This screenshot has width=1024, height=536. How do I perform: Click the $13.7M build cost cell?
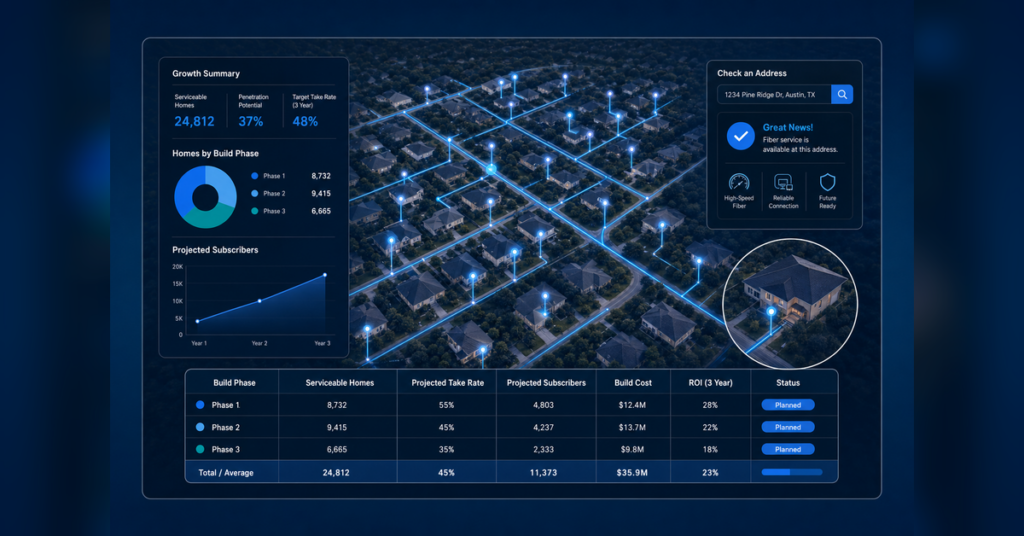tap(632, 427)
